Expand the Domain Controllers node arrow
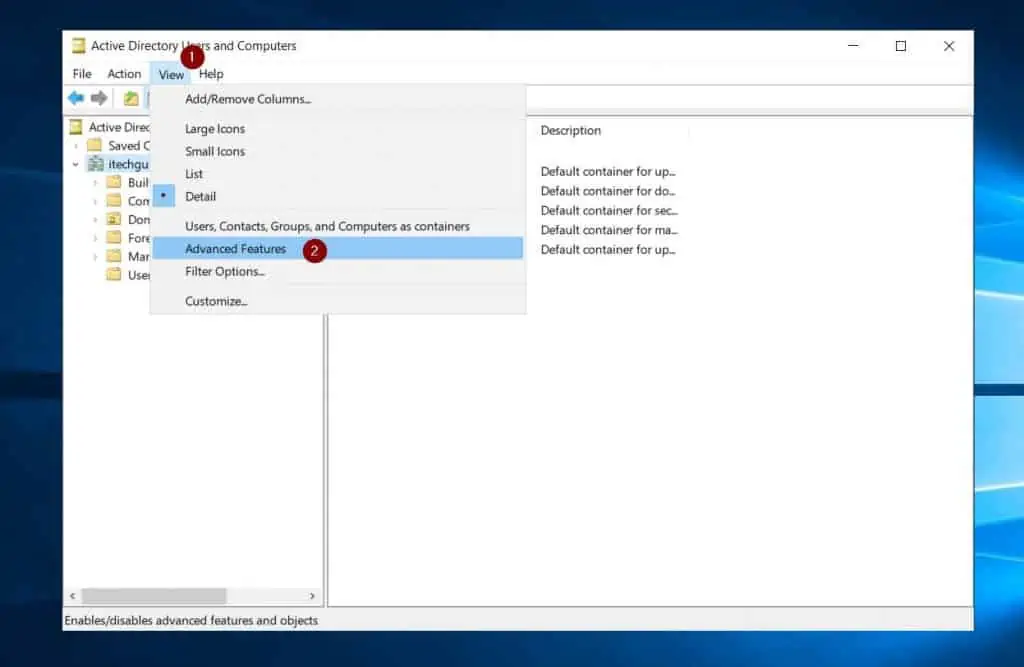 tap(95, 220)
